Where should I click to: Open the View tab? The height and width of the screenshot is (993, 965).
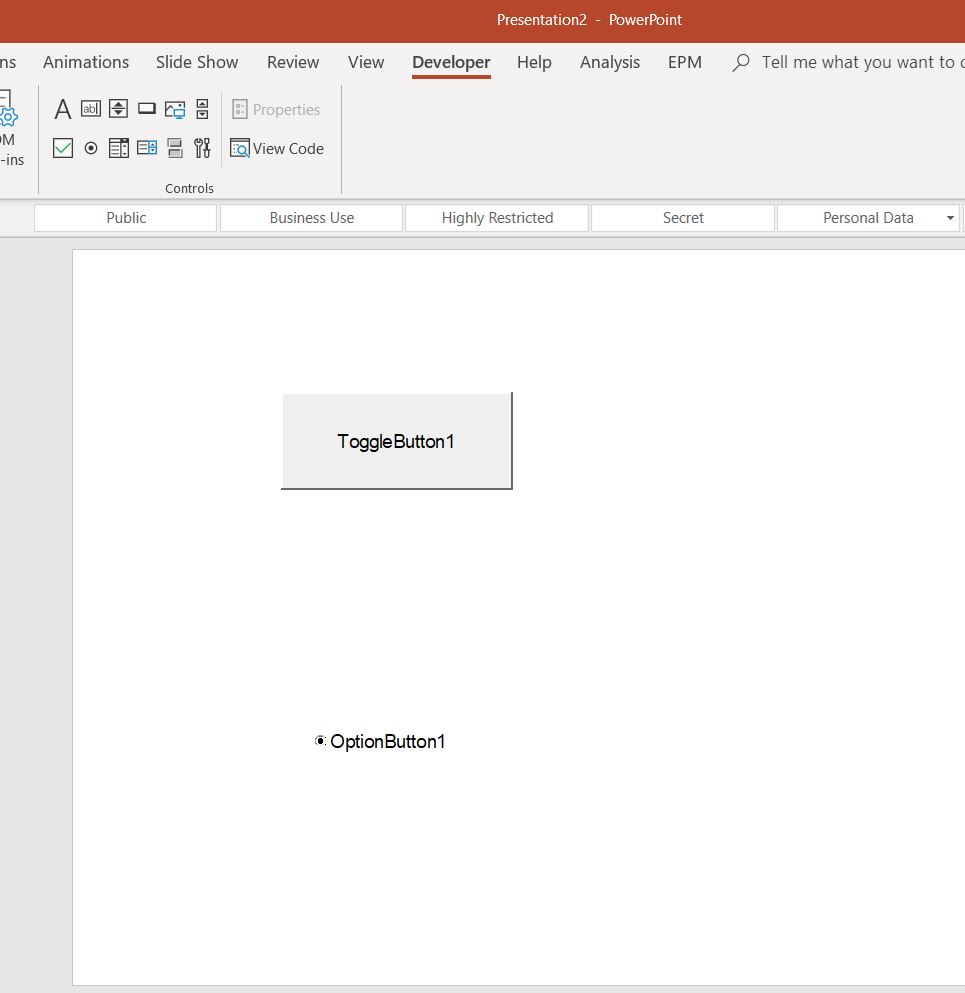tap(366, 62)
